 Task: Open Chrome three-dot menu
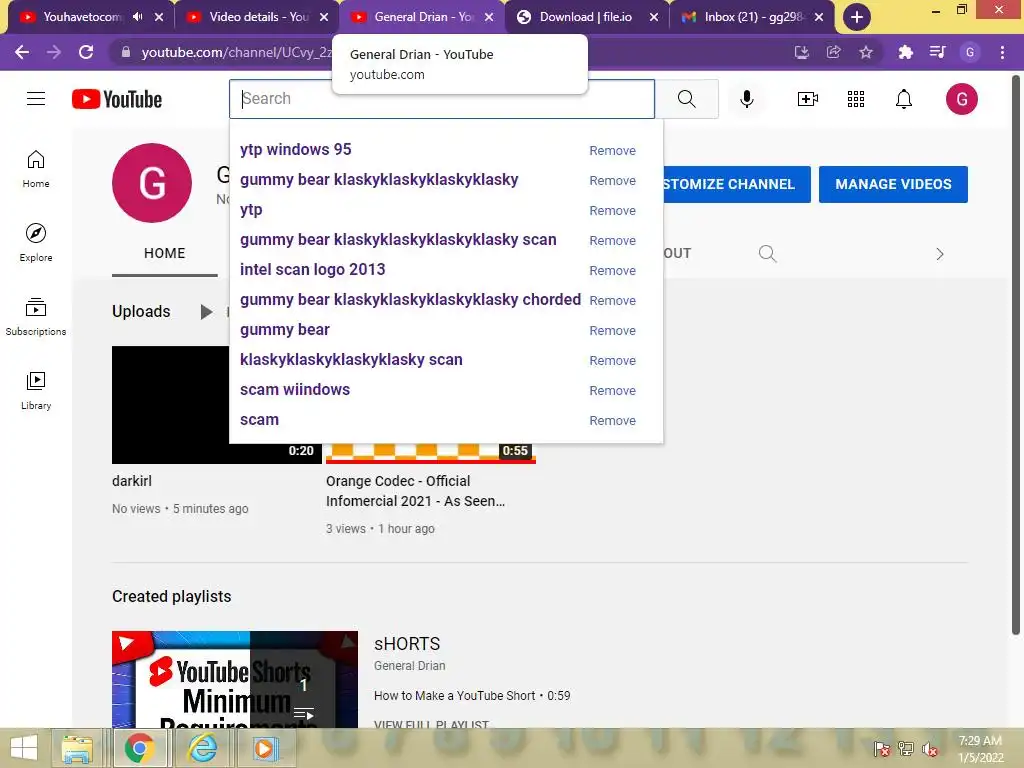coord(1002,52)
